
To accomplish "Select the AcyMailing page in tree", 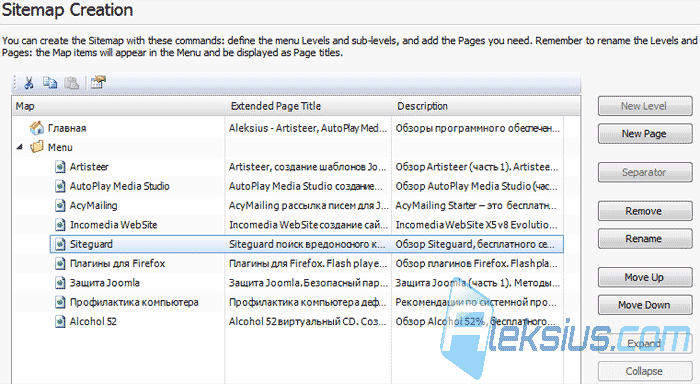I will [93, 205].
